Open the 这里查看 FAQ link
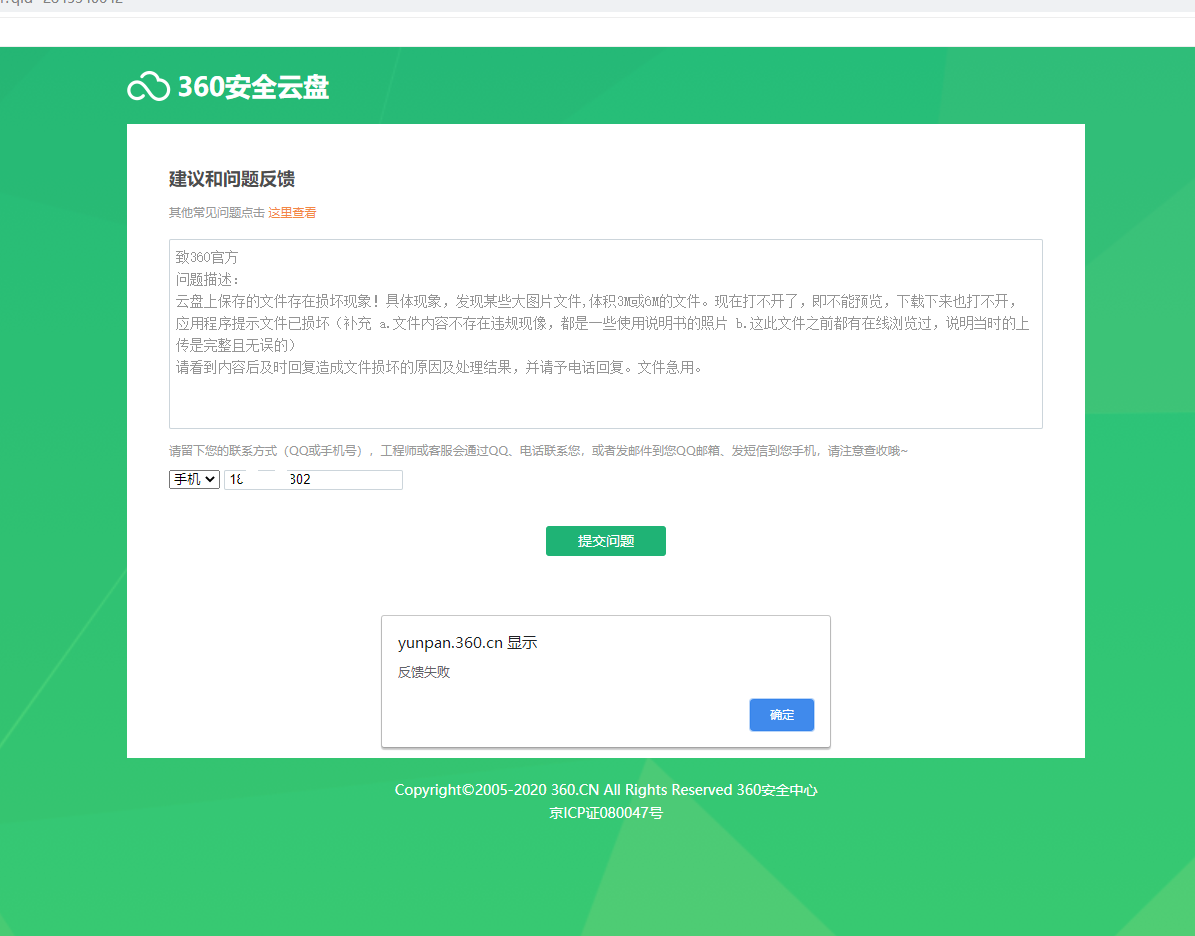This screenshot has height=936, width=1195. (x=292, y=213)
